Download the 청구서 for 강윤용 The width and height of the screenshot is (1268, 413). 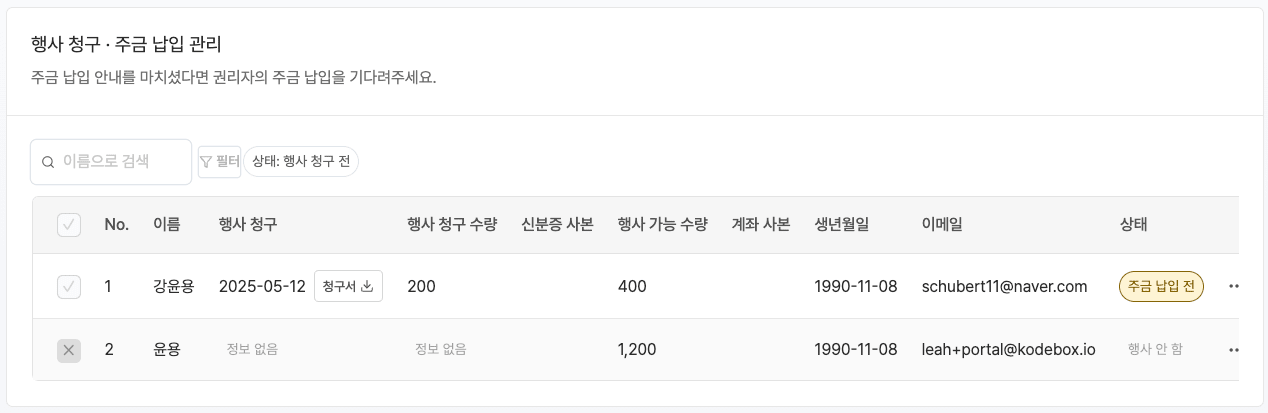pyautogui.click(x=348, y=286)
